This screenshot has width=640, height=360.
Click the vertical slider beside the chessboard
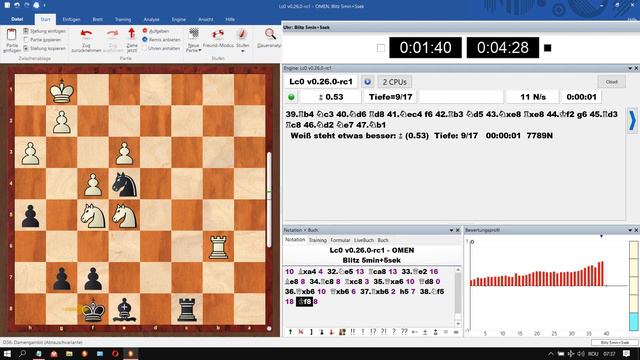269,199
